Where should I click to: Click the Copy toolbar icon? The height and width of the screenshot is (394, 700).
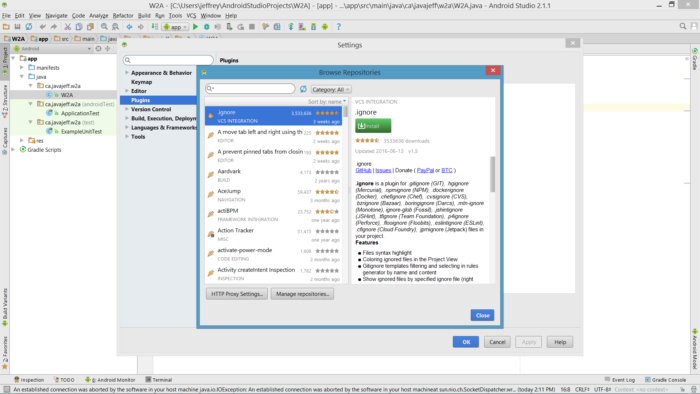point(79,27)
